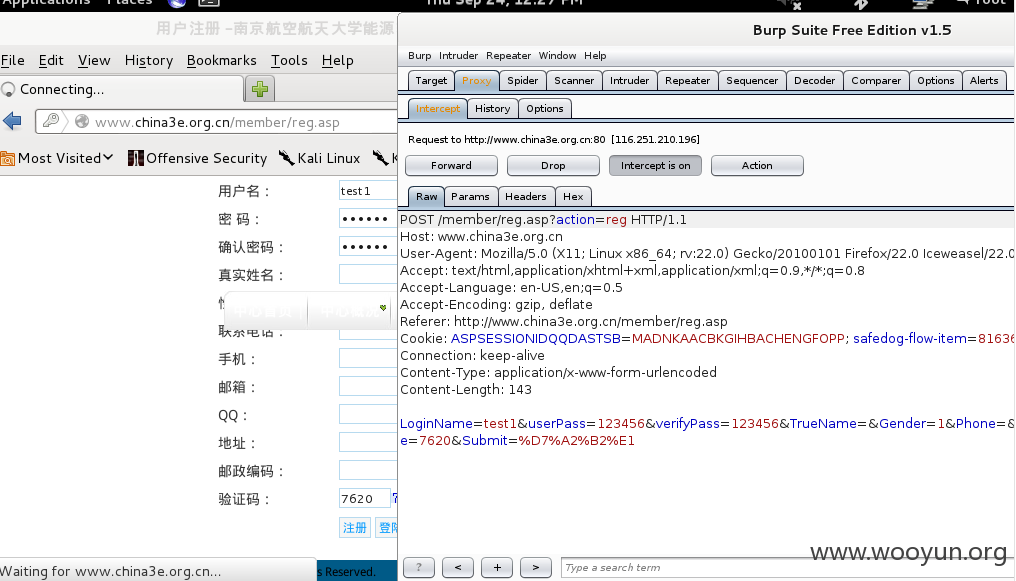
Task: Open the Offensive Security bookmark
Action: (x=198, y=158)
